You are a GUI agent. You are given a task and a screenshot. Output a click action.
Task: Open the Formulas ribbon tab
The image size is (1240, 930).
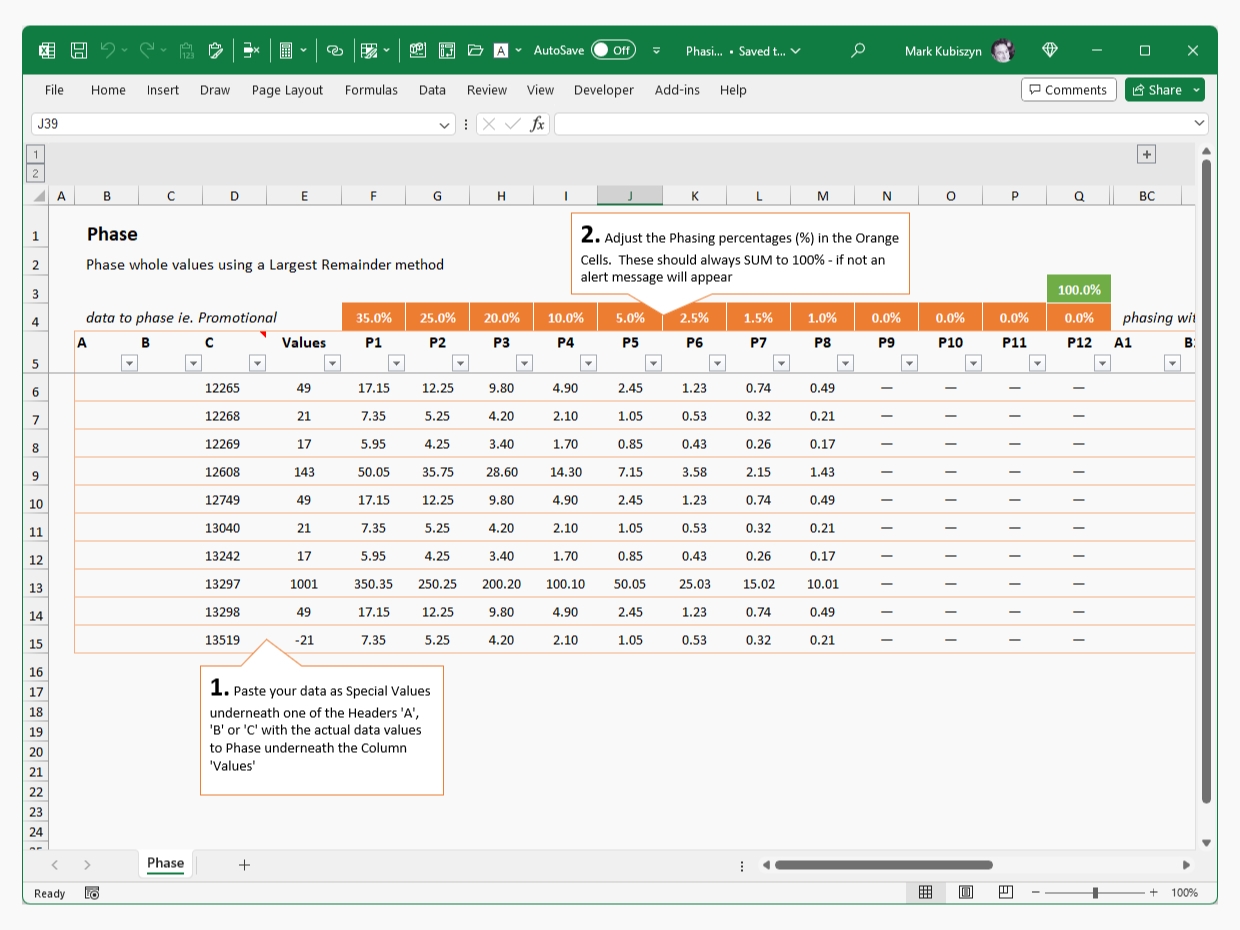pyautogui.click(x=371, y=90)
